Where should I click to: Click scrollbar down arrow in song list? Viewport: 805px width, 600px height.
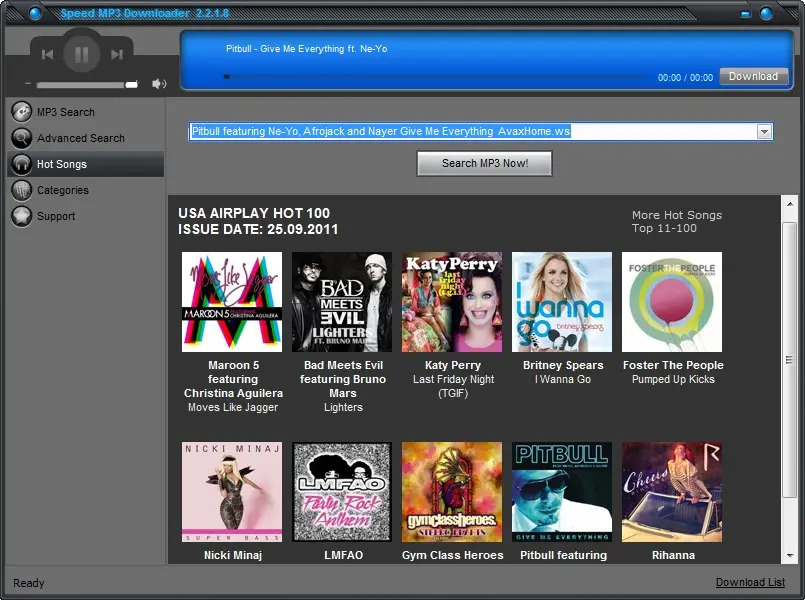pyautogui.click(x=790, y=556)
